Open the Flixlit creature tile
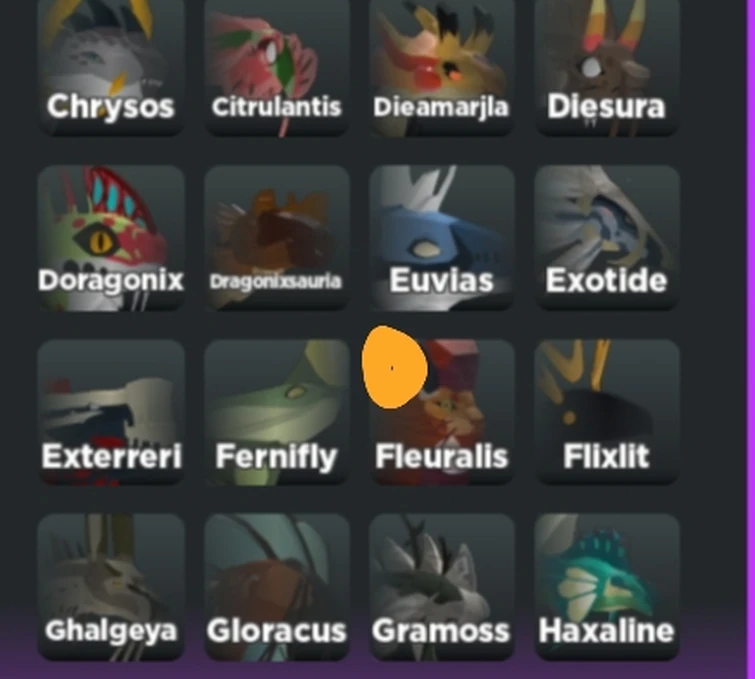The image size is (755, 679). coord(607,412)
